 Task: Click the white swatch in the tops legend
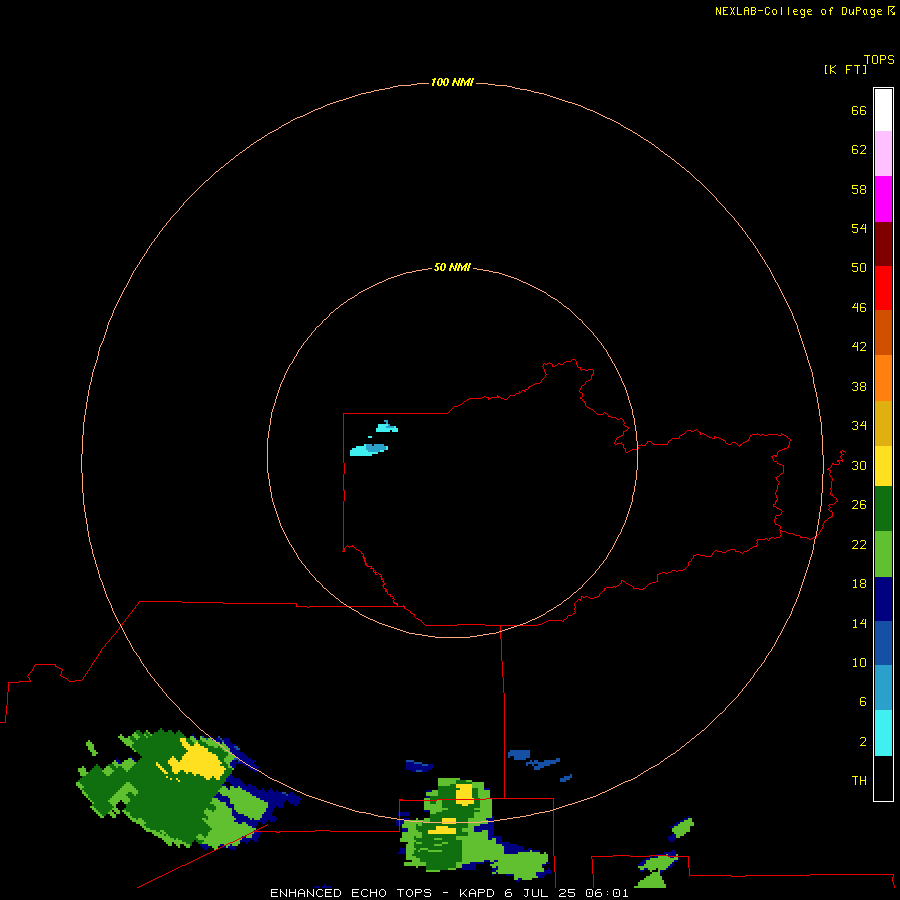[883, 110]
